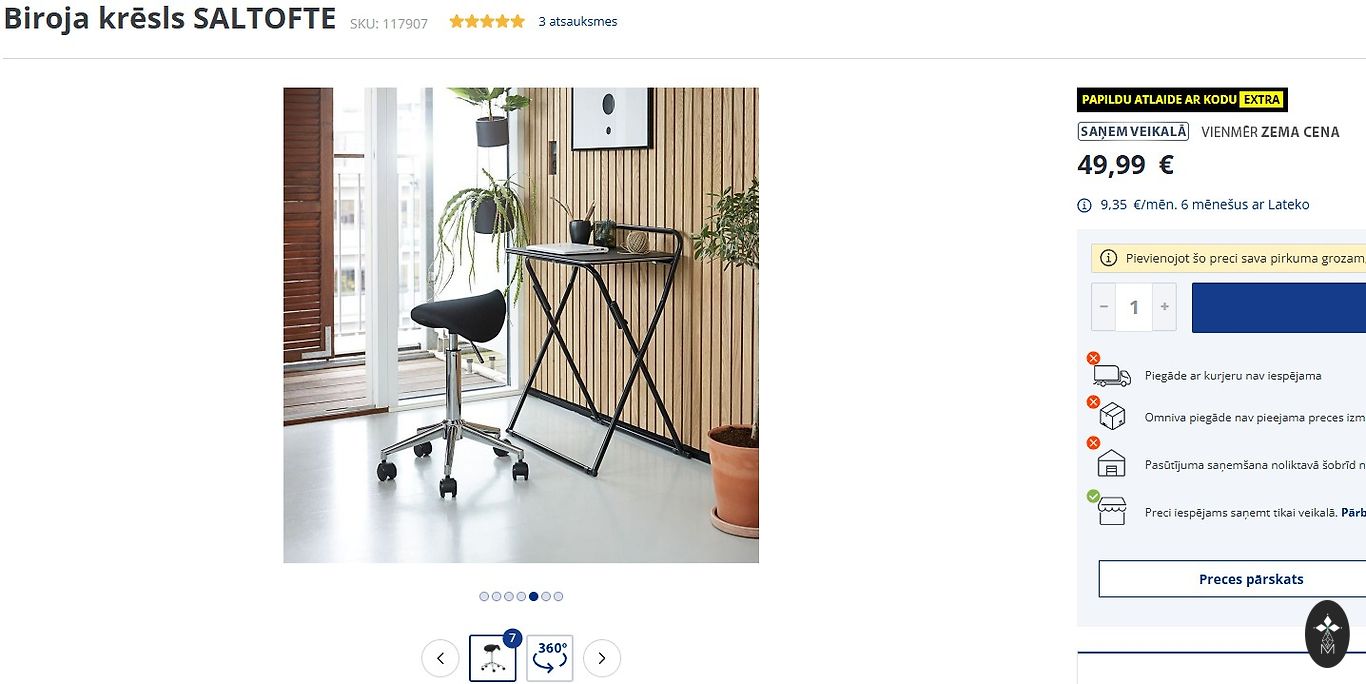Select the first carousel dot
1366x684 pixels.
(484, 596)
